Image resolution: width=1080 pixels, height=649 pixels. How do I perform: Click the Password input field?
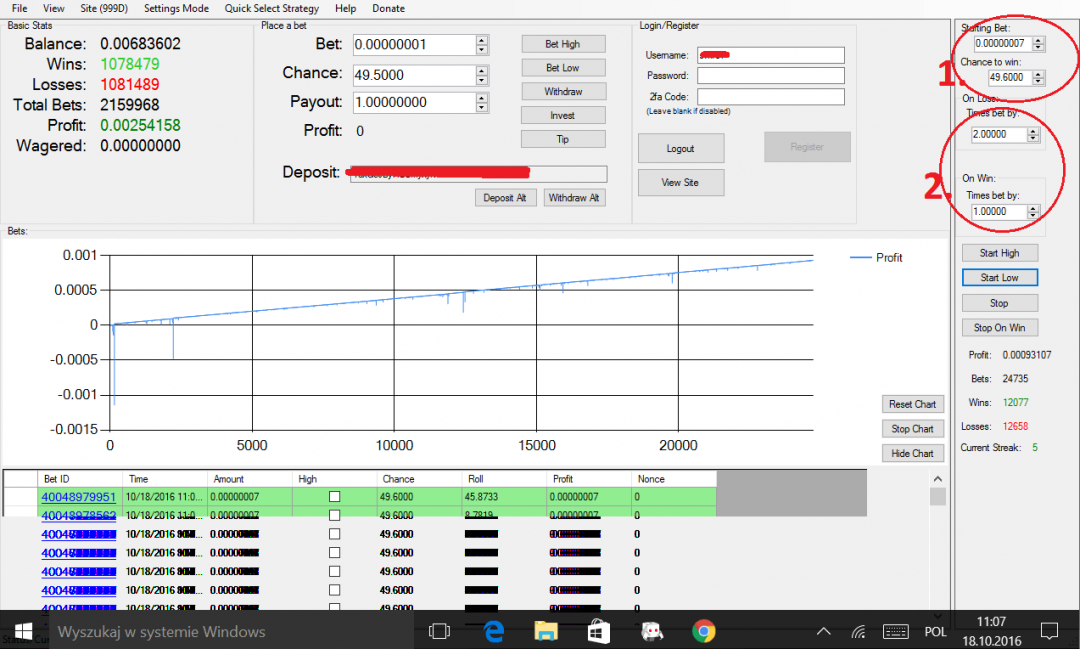click(770, 76)
